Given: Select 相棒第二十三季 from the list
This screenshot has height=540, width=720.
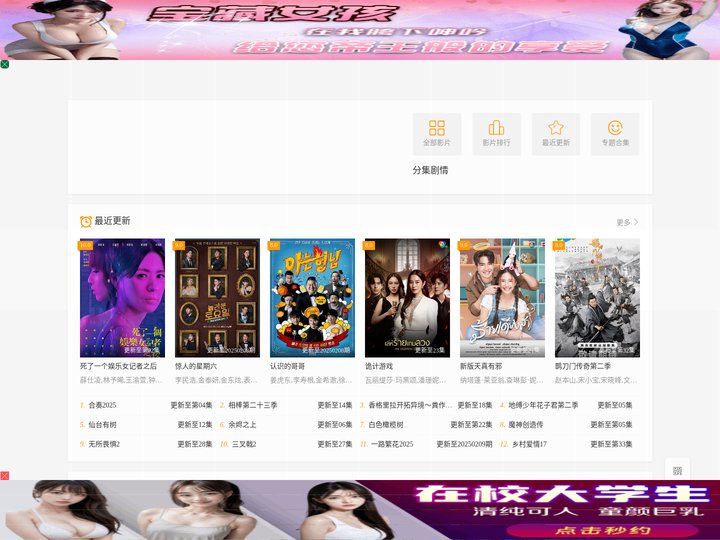Looking at the screenshot, I should (253, 405).
